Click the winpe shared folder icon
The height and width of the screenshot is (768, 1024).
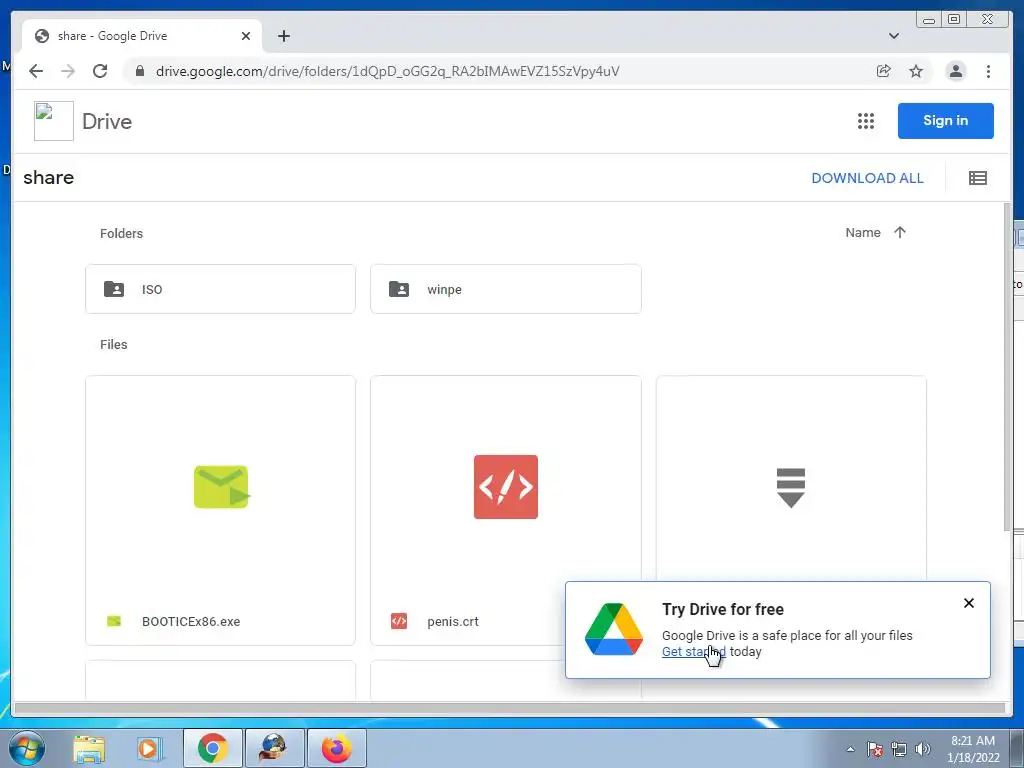click(x=398, y=289)
